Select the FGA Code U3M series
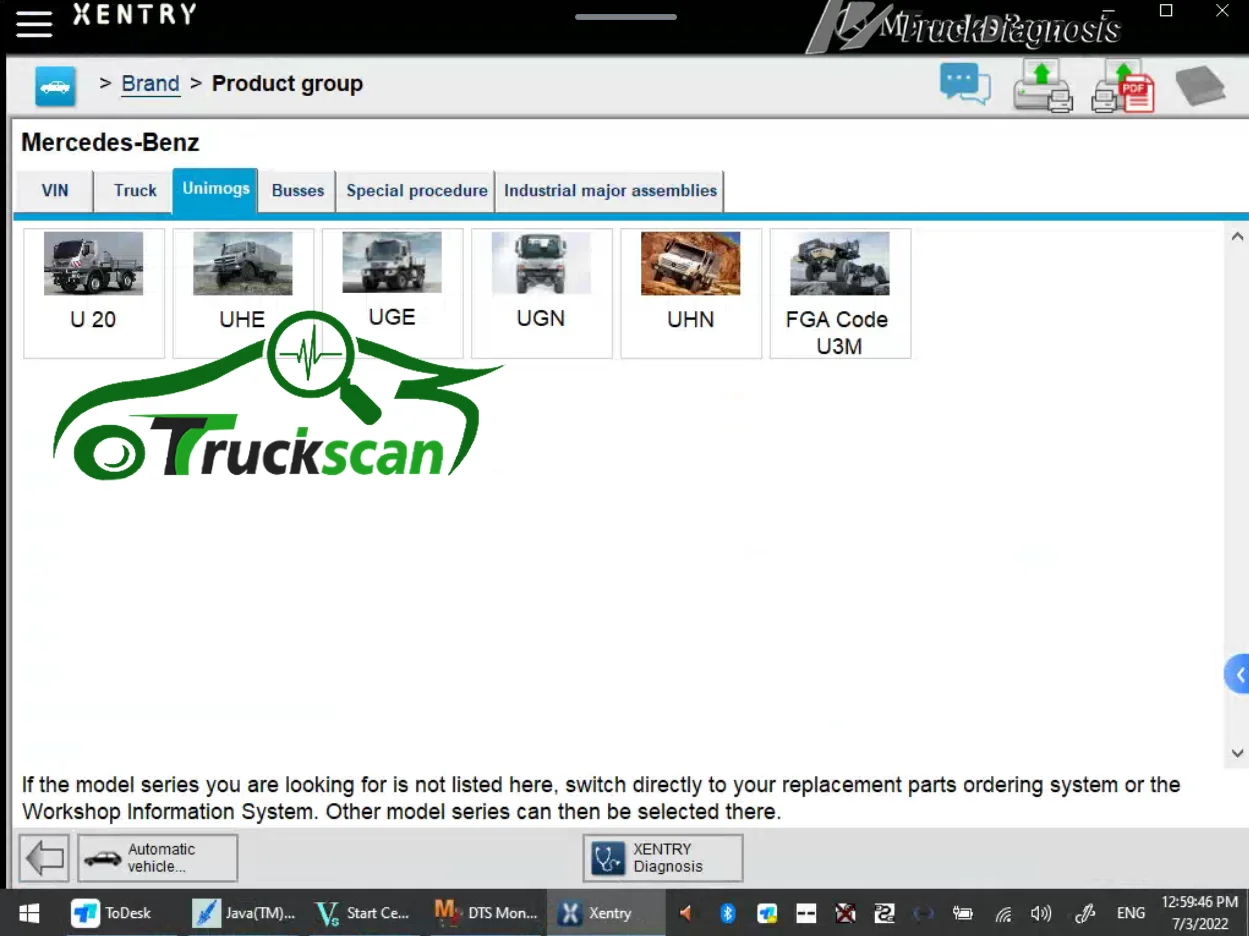This screenshot has height=936, width=1249. point(840,293)
